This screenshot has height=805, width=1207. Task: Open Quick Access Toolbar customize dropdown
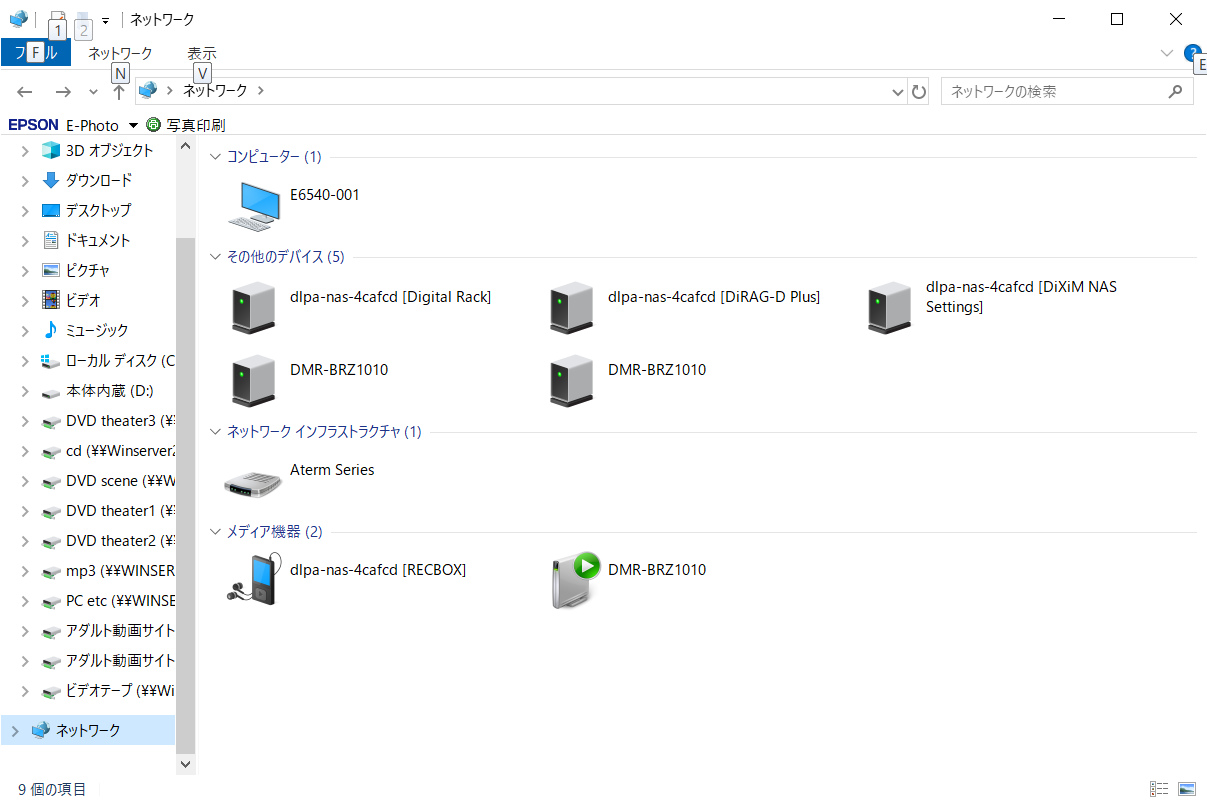tap(105, 20)
